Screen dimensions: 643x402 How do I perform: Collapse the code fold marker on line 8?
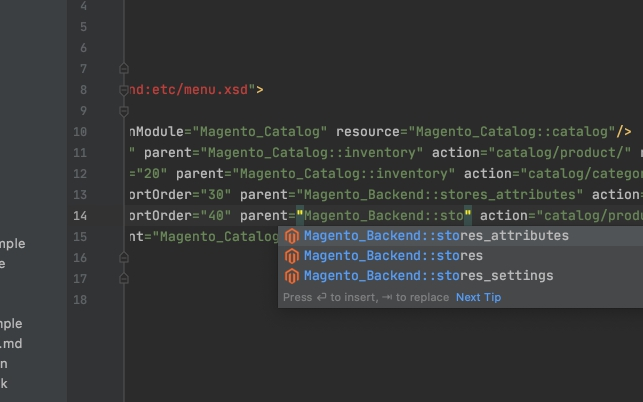[x=124, y=90]
